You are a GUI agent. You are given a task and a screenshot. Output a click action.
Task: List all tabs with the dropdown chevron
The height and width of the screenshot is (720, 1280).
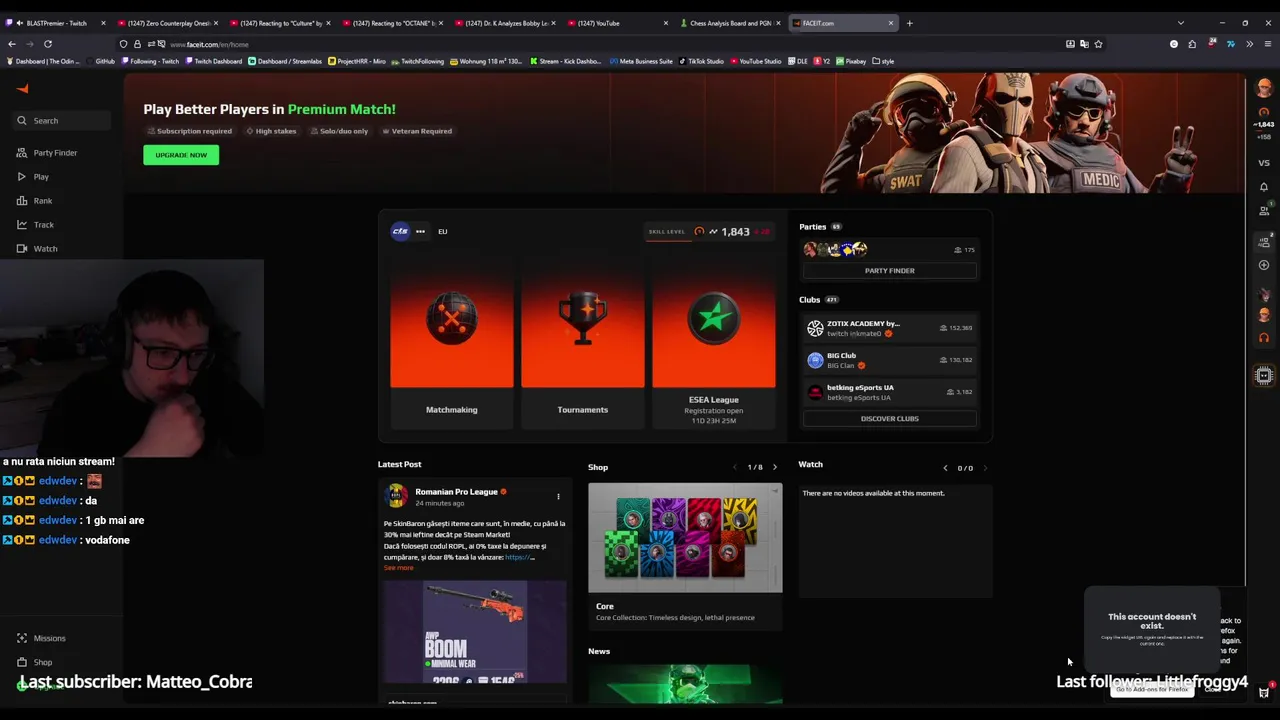tap(1180, 23)
